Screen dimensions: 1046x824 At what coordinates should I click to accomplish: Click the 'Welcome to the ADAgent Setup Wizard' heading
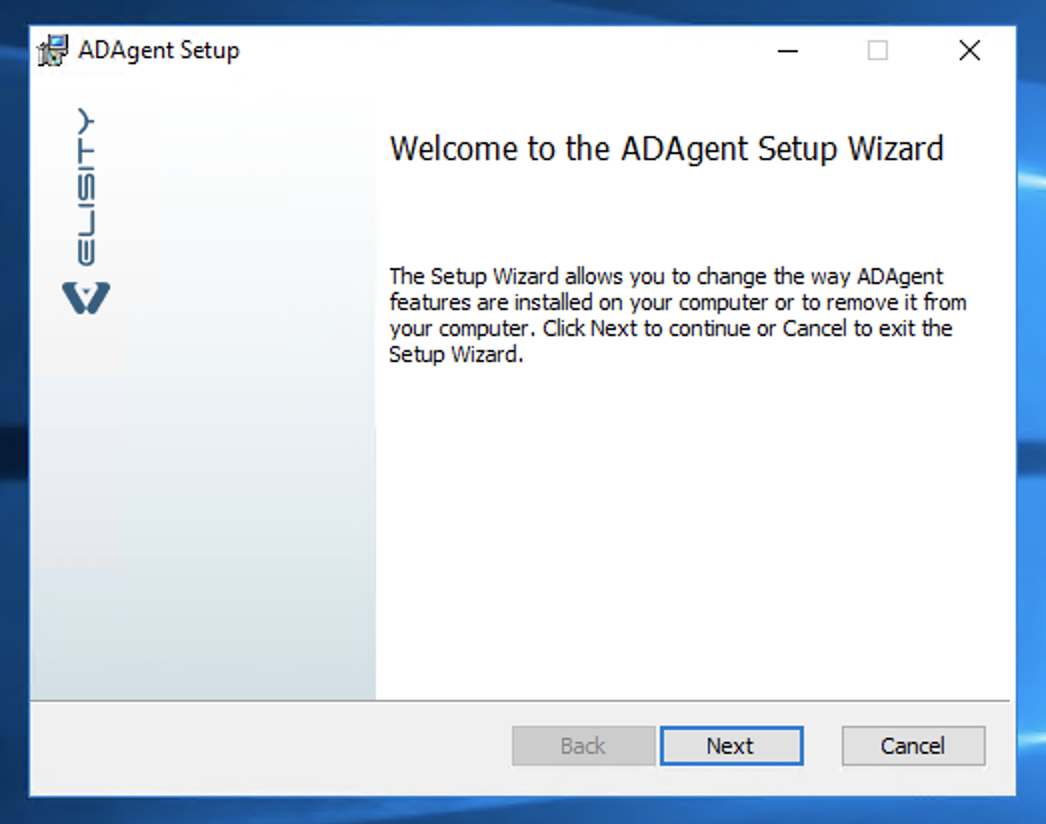pos(666,149)
